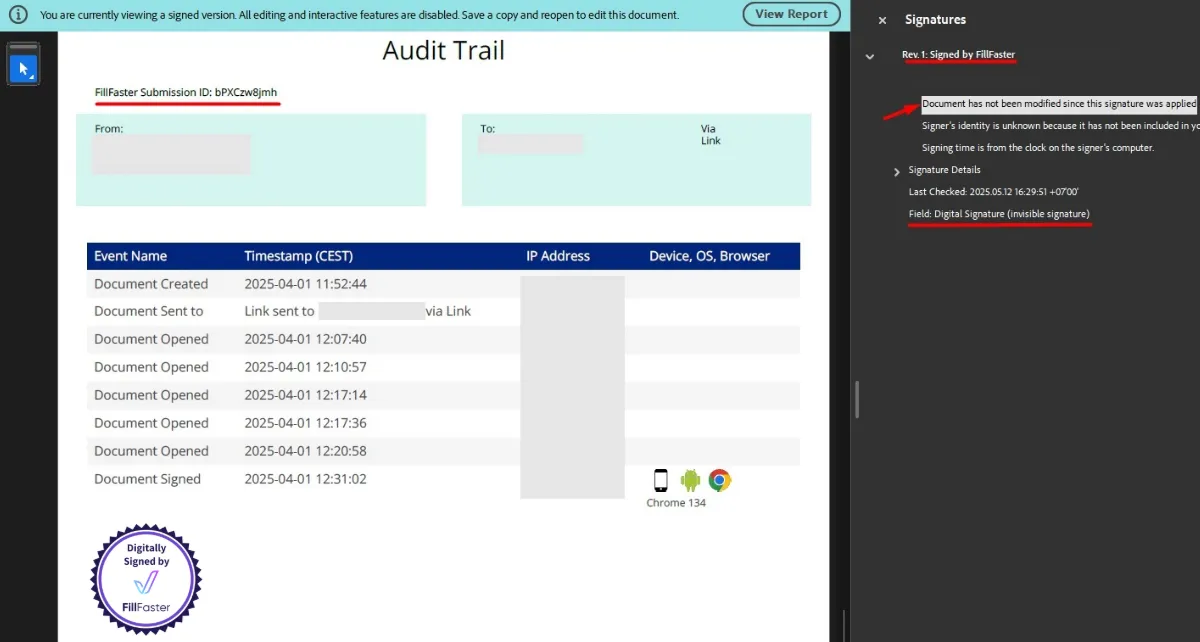The height and width of the screenshot is (642, 1200).
Task: Click the mobile phone icon in the device column
Action: pos(660,479)
